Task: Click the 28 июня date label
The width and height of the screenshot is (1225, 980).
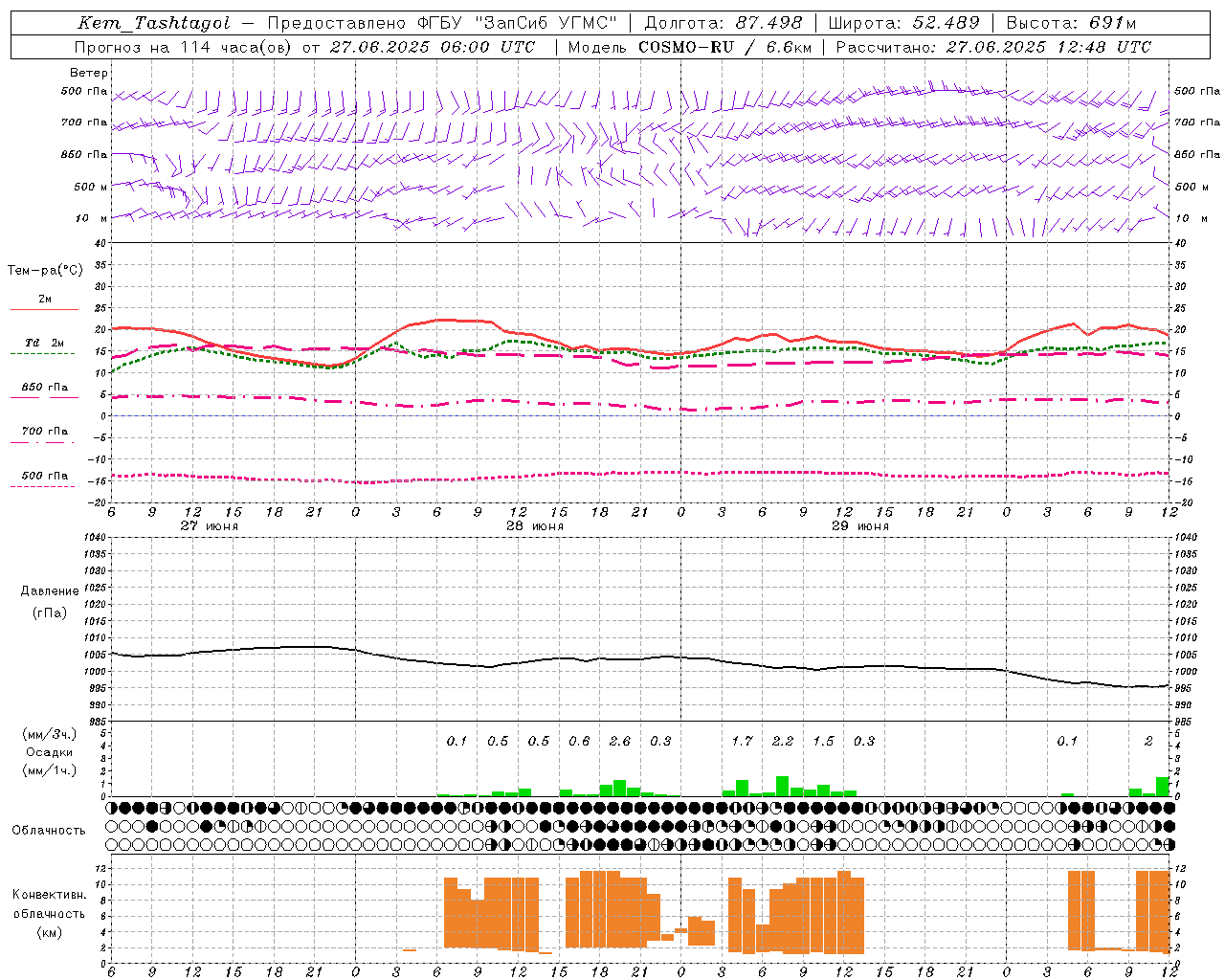Action: tap(535, 526)
